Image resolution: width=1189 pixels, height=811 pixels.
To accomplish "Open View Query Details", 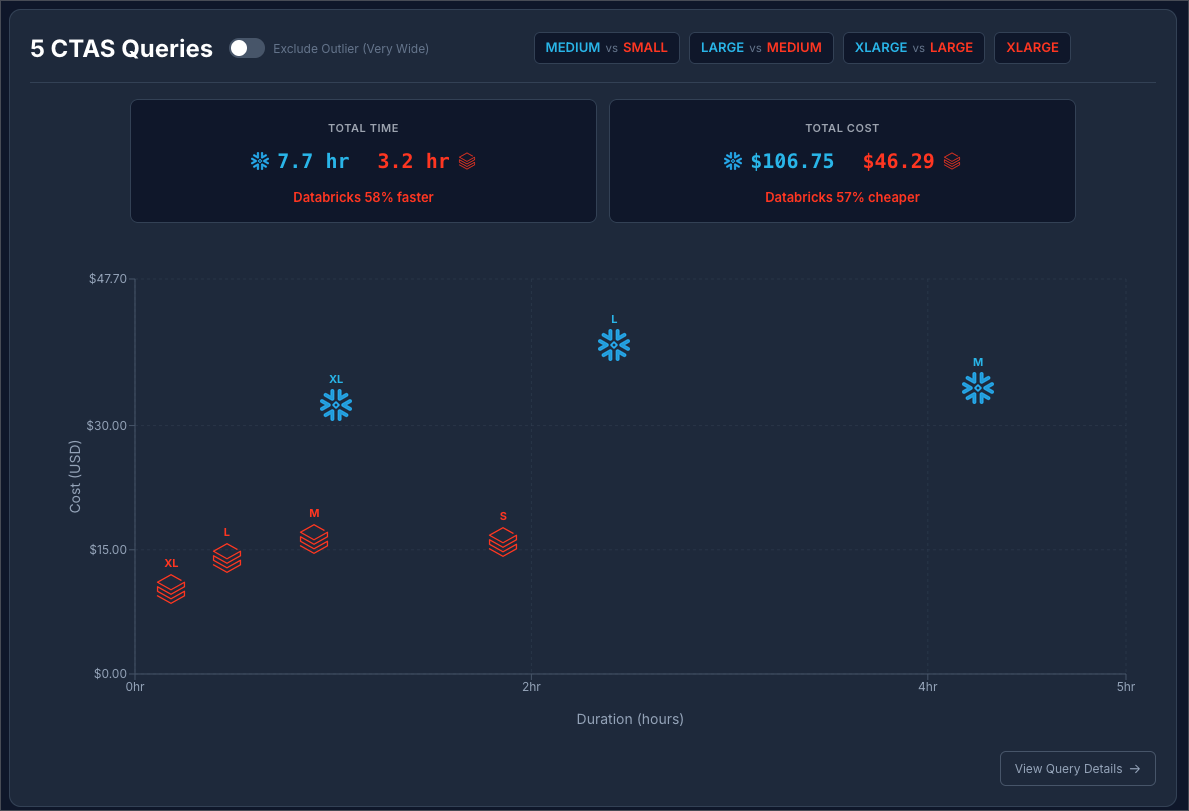I will click(1077, 768).
